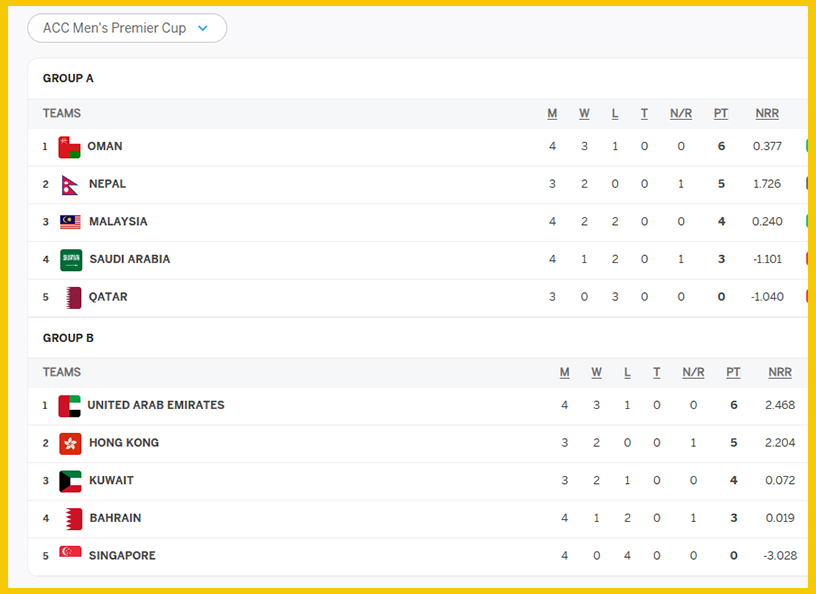The width and height of the screenshot is (816, 594).
Task: Click the Group A NRR column header
Action: click(767, 114)
